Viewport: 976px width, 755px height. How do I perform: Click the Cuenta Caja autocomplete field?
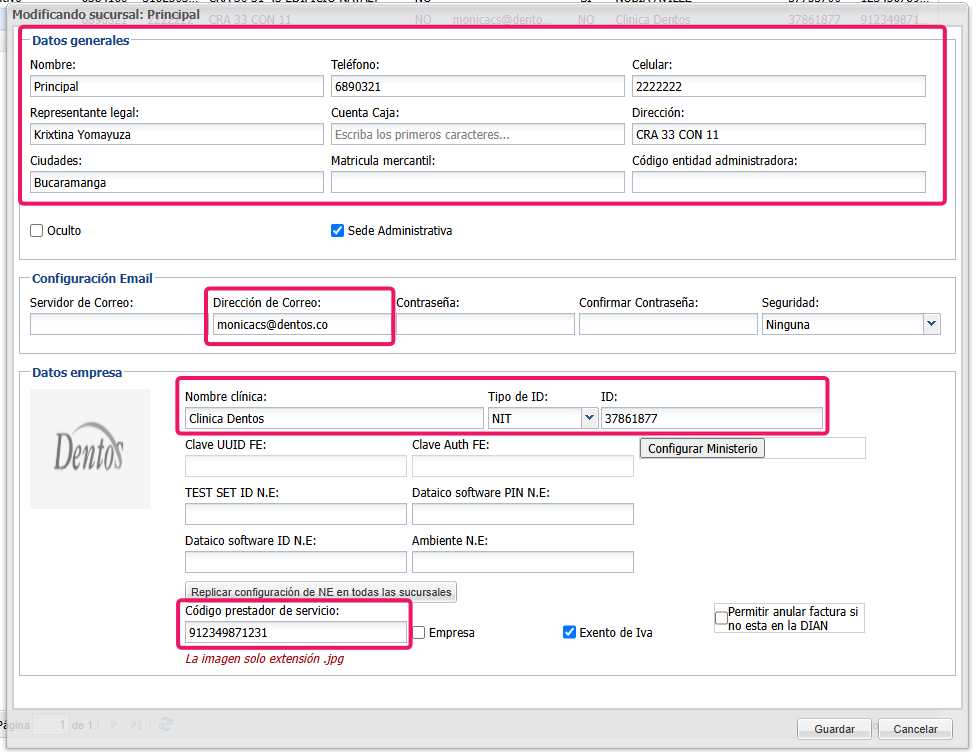(x=477, y=134)
